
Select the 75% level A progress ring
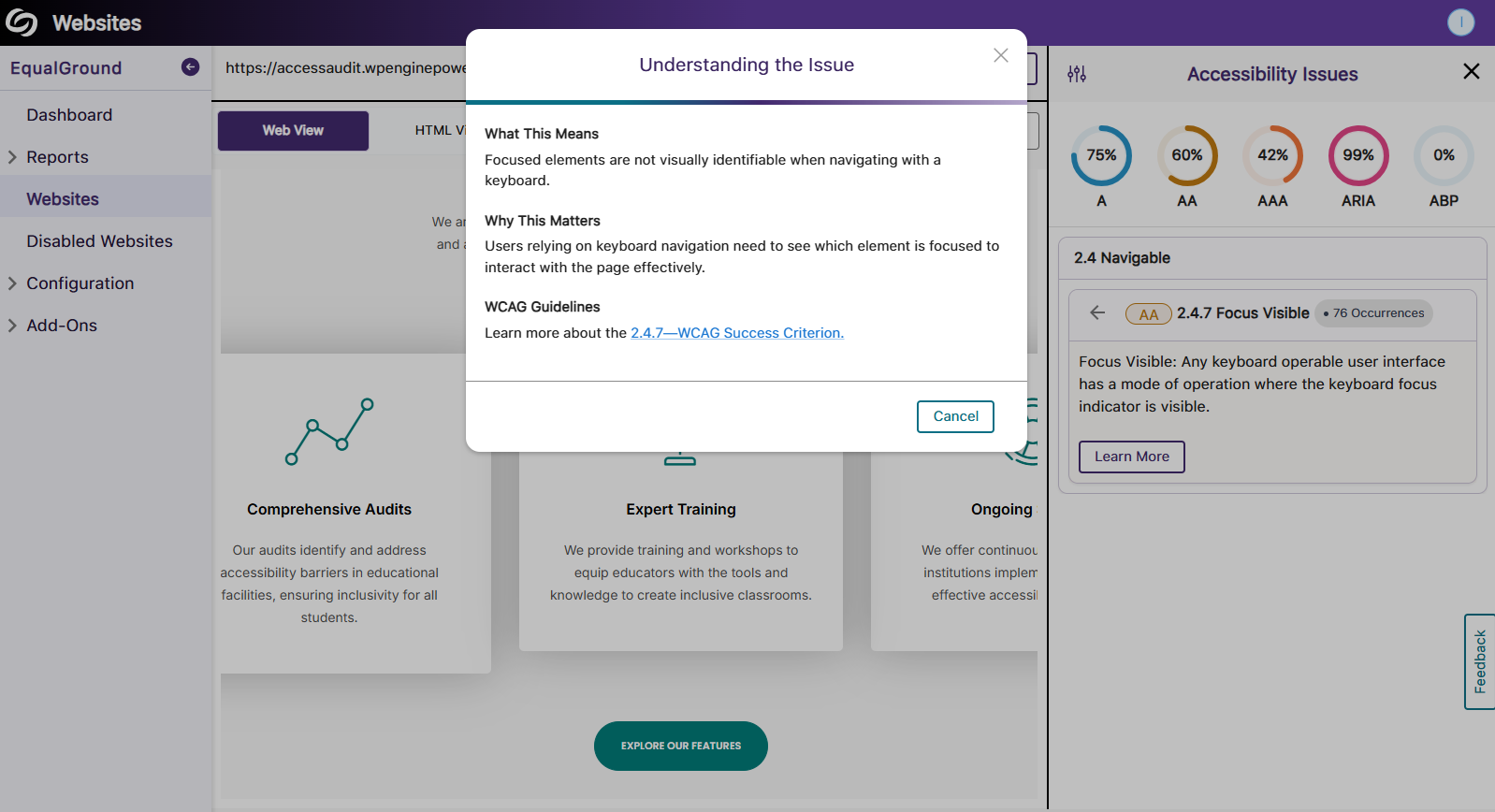(1101, 155)
